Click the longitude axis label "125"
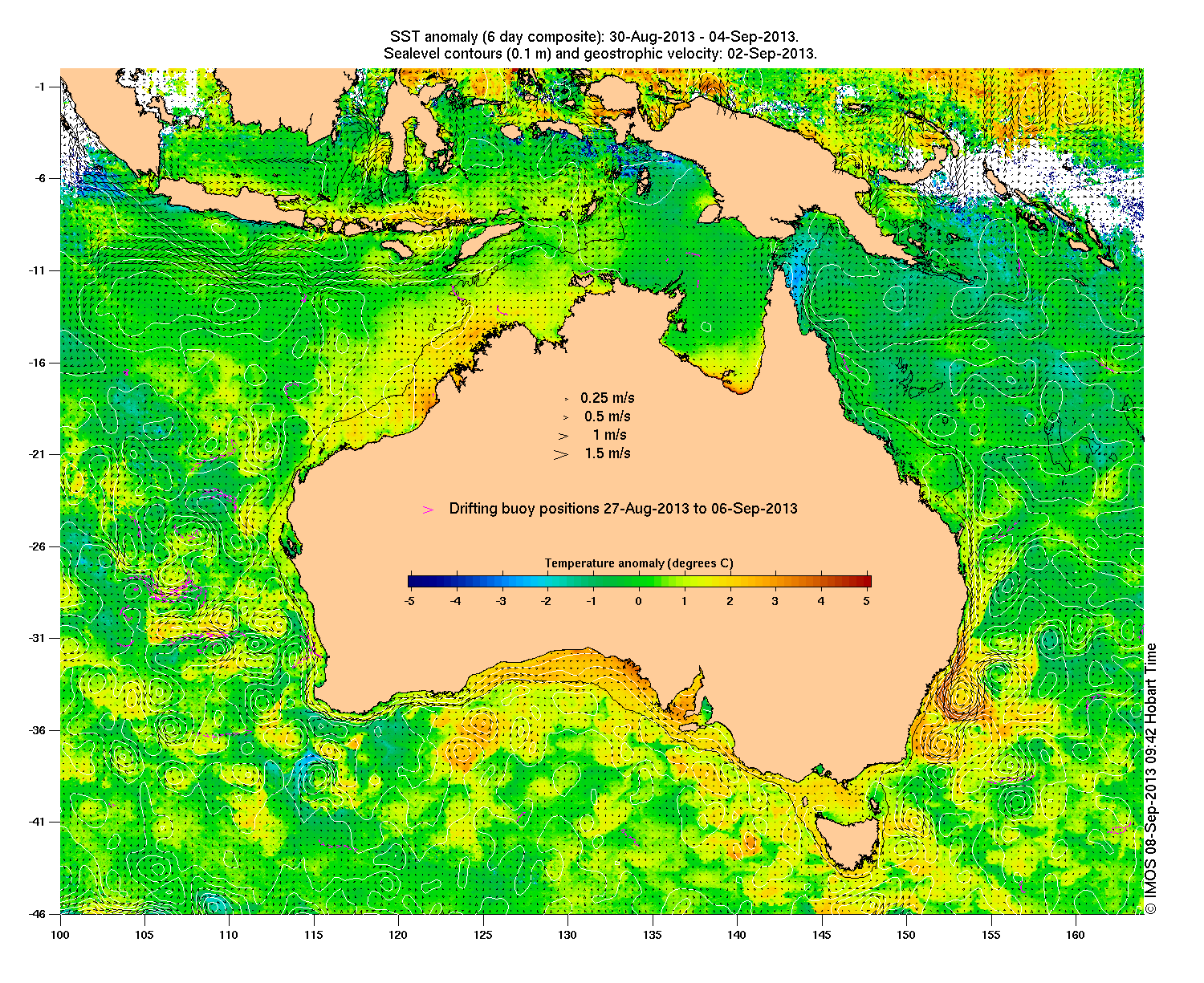Image resolution: width=1204 pixels, height=983 pixels. [x=483, y=935]
